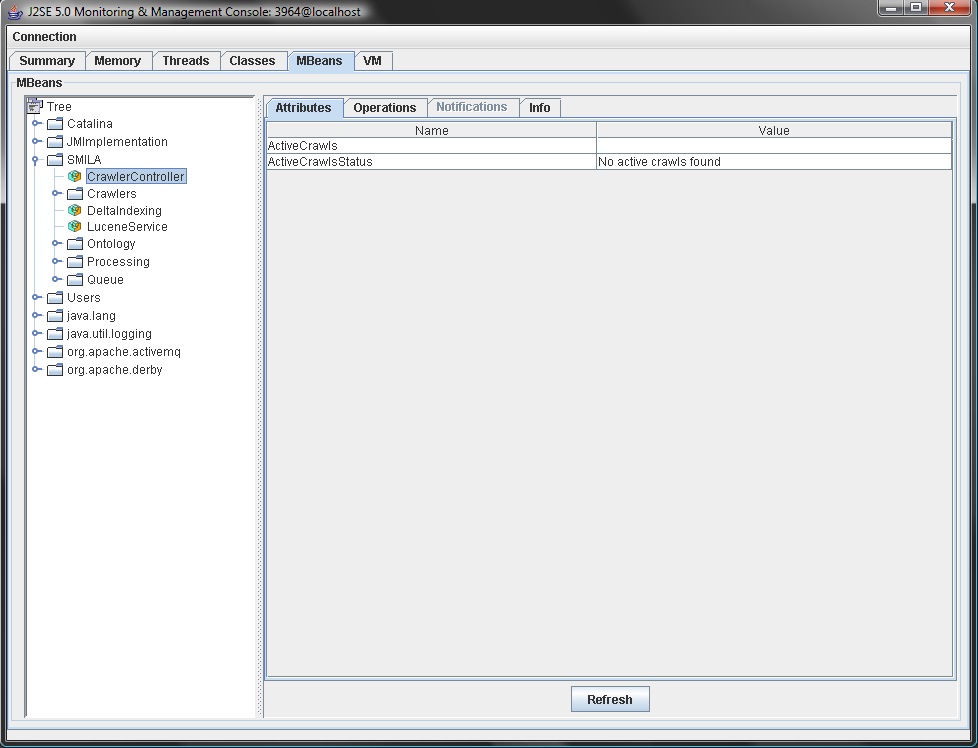
Task: Select the ActiveCrawls attribute name cell
Action: click(432, 146)
